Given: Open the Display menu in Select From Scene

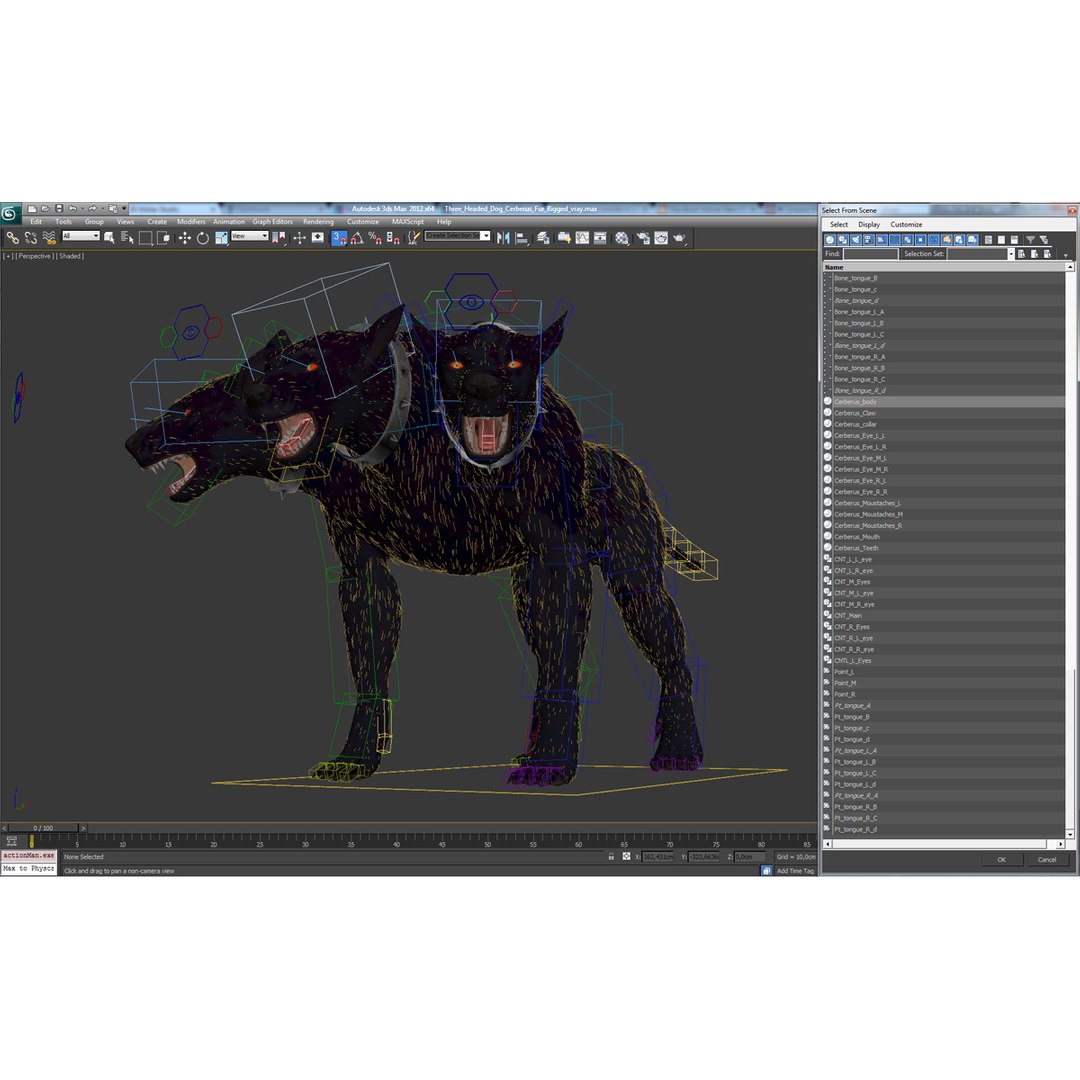Looking at the screenshot, I should [x=869, y=225].
